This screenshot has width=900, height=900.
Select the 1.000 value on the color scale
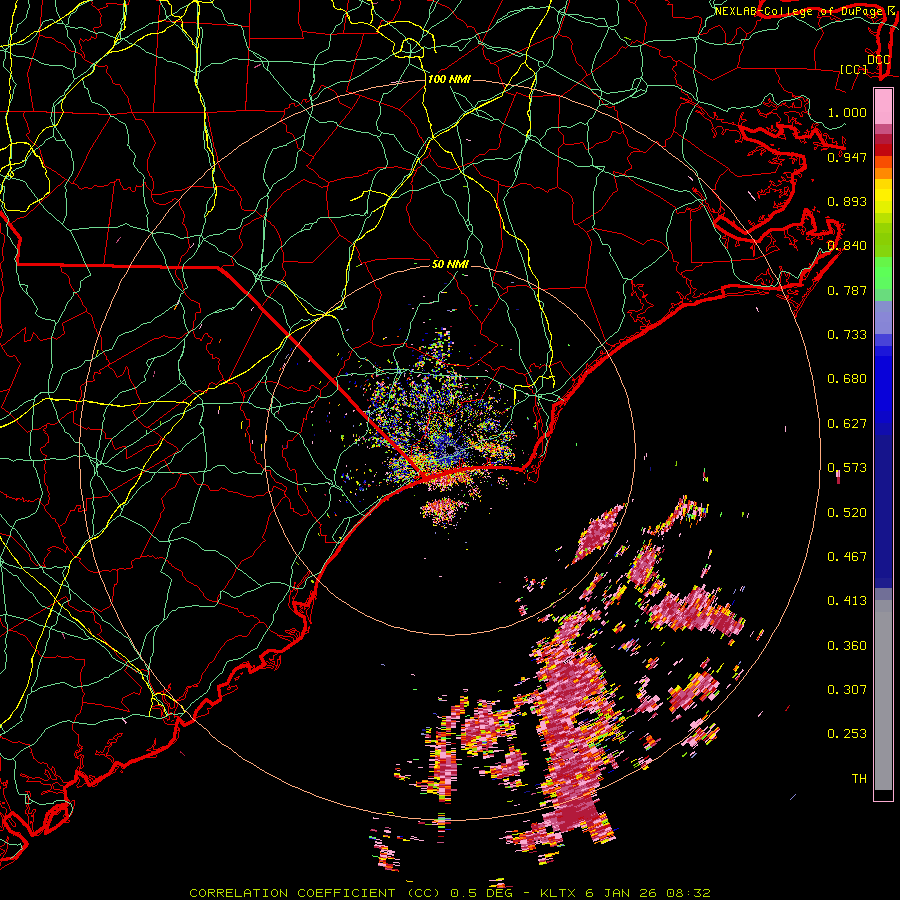[x=847, y=112]
